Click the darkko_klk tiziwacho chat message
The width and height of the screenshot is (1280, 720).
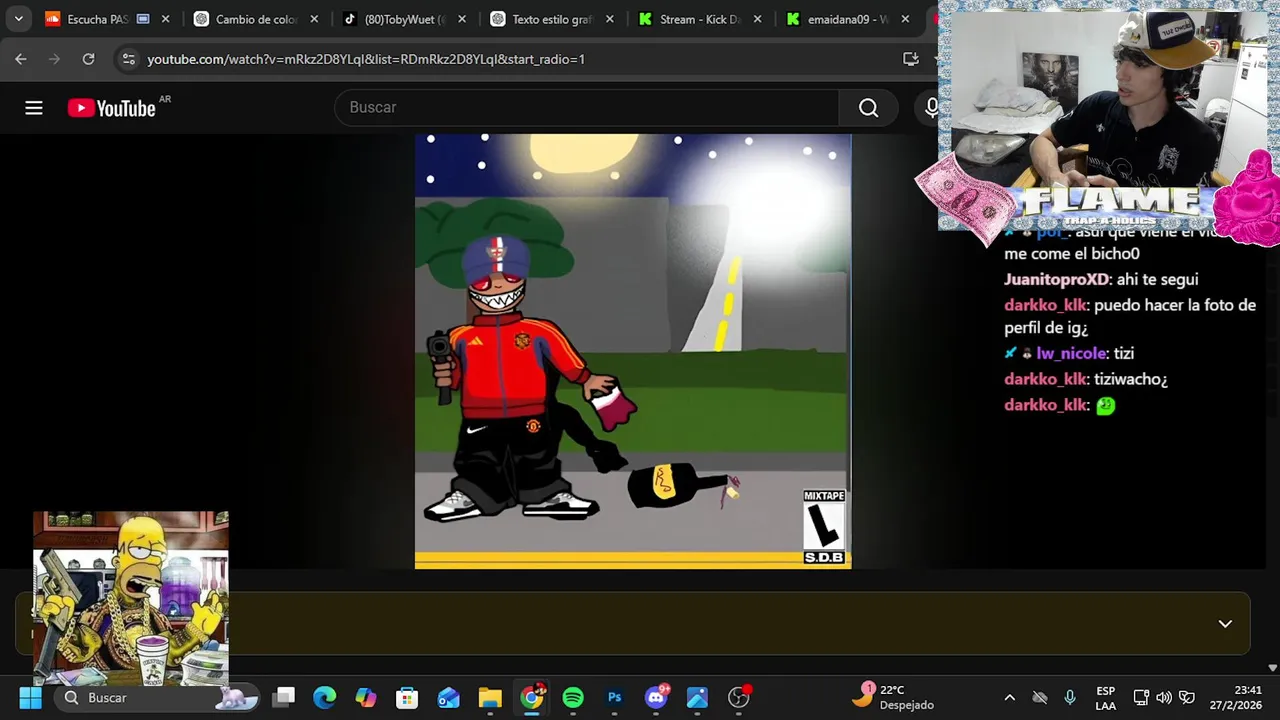[x=1086, y=379]
